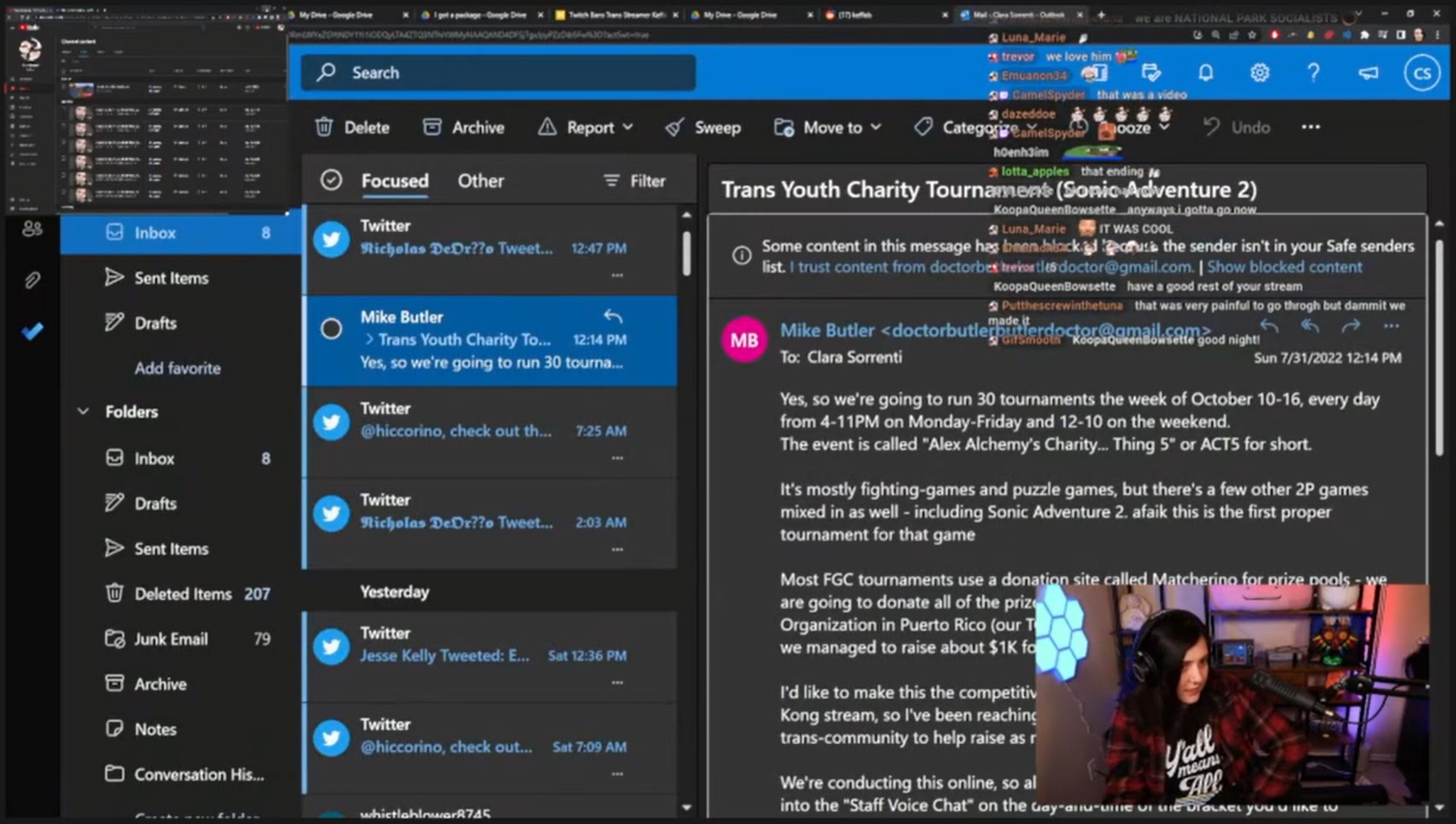The height and width of the screenshot is (824, 1456).
Task: Expand the Trans Youth Charity conversation thread
Action: click(x=369, y=339)
